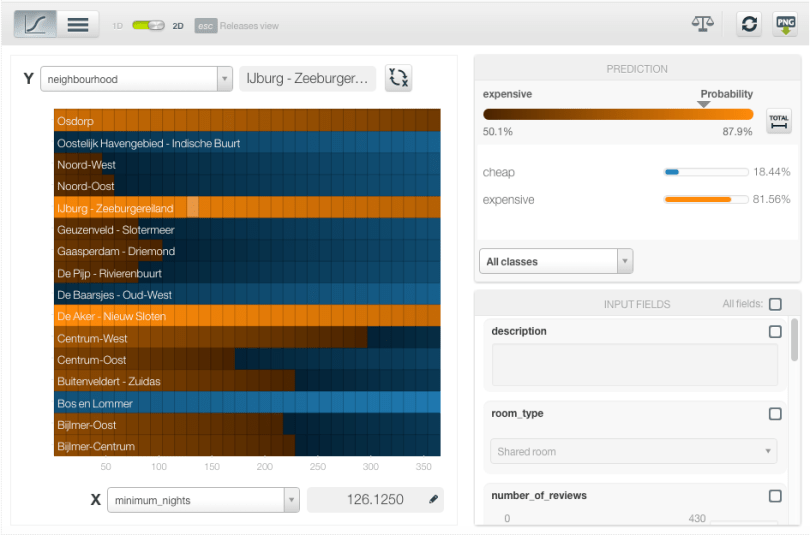Click the refresh arrows icon
The height and width of the screenshot is (535, 810).
click(749, 25)
